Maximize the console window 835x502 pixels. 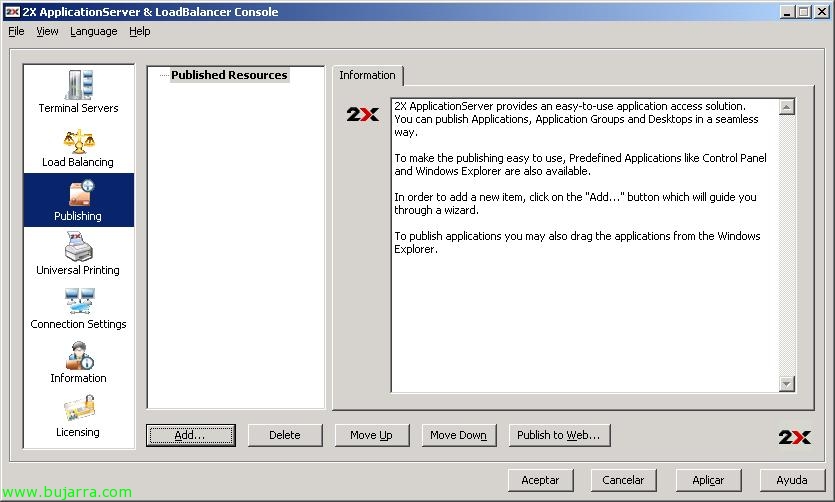(x=804, y=12)
